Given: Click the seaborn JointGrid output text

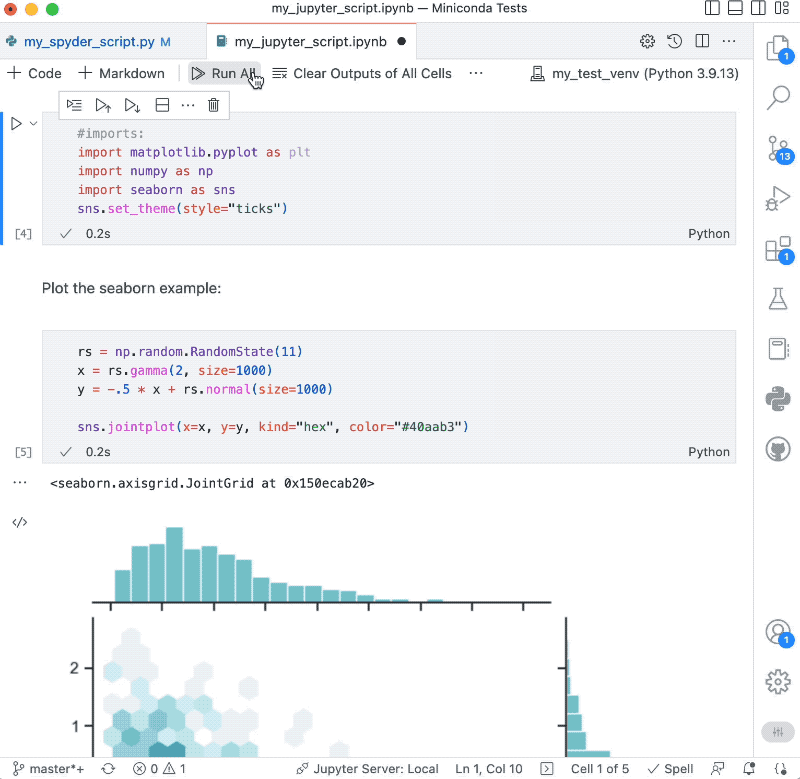Looking at the screenshot, I should pos(212,483).
